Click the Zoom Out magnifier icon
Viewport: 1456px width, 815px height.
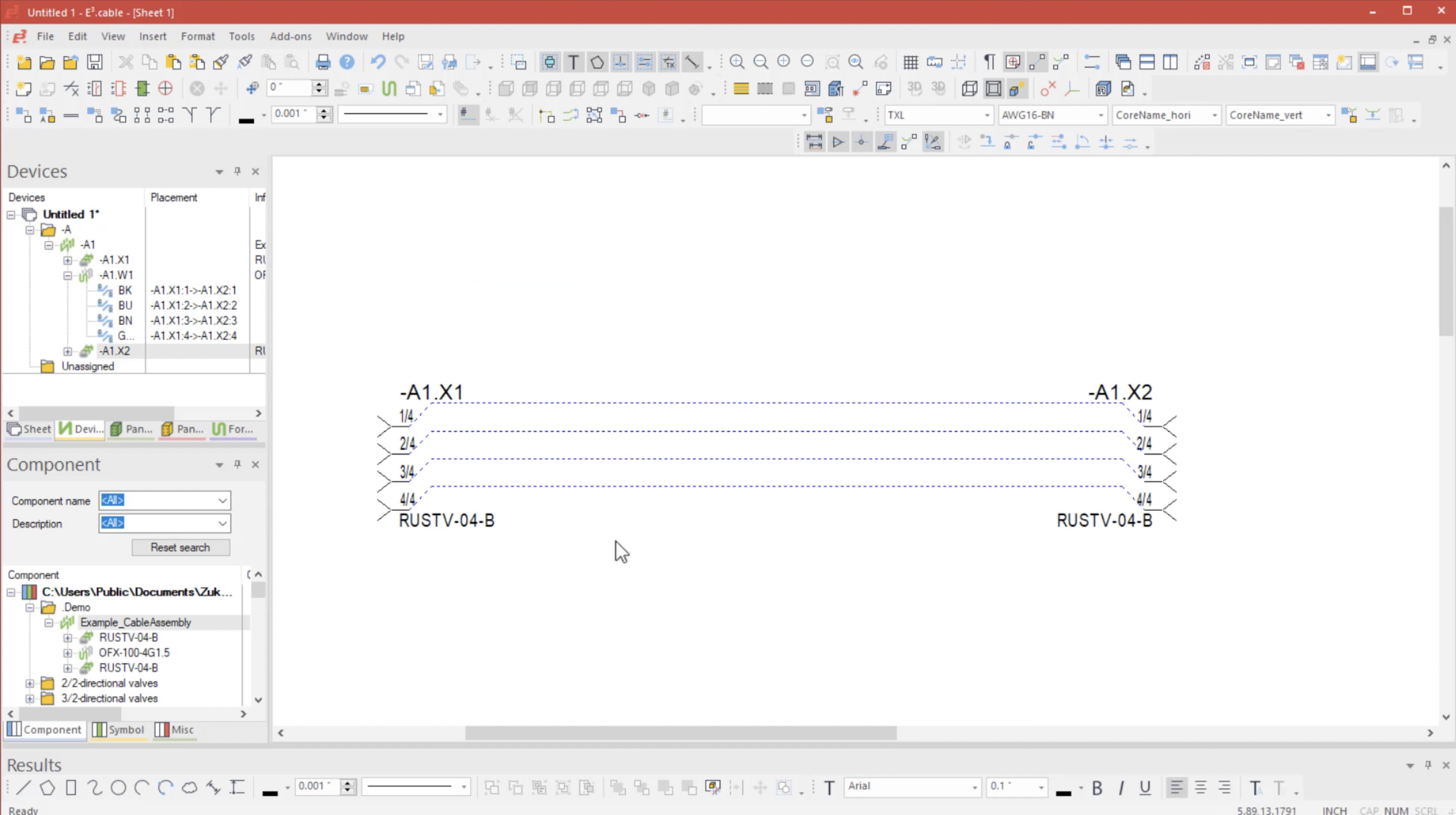click(760, 62)
